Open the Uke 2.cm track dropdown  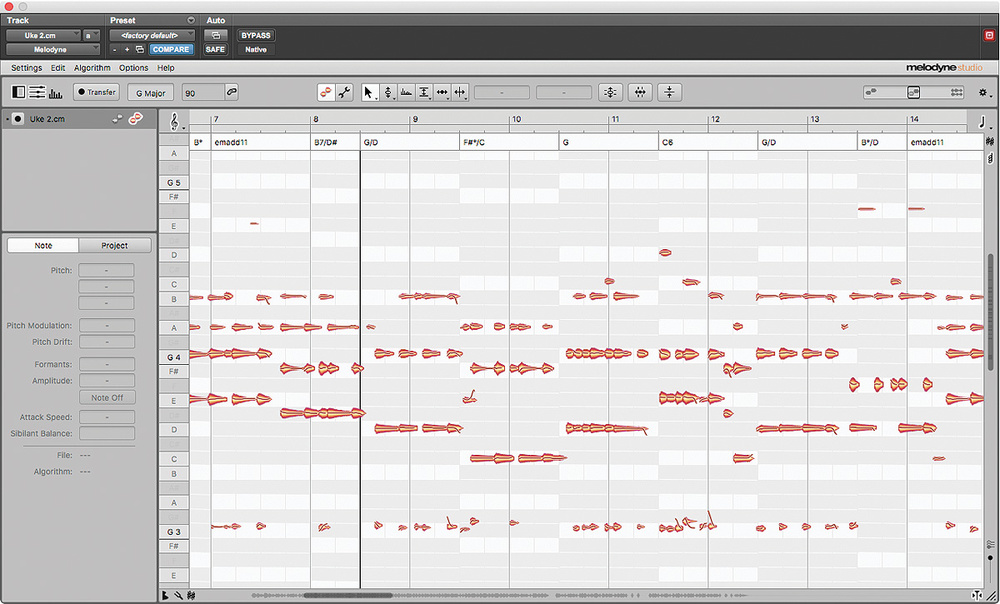45,34
